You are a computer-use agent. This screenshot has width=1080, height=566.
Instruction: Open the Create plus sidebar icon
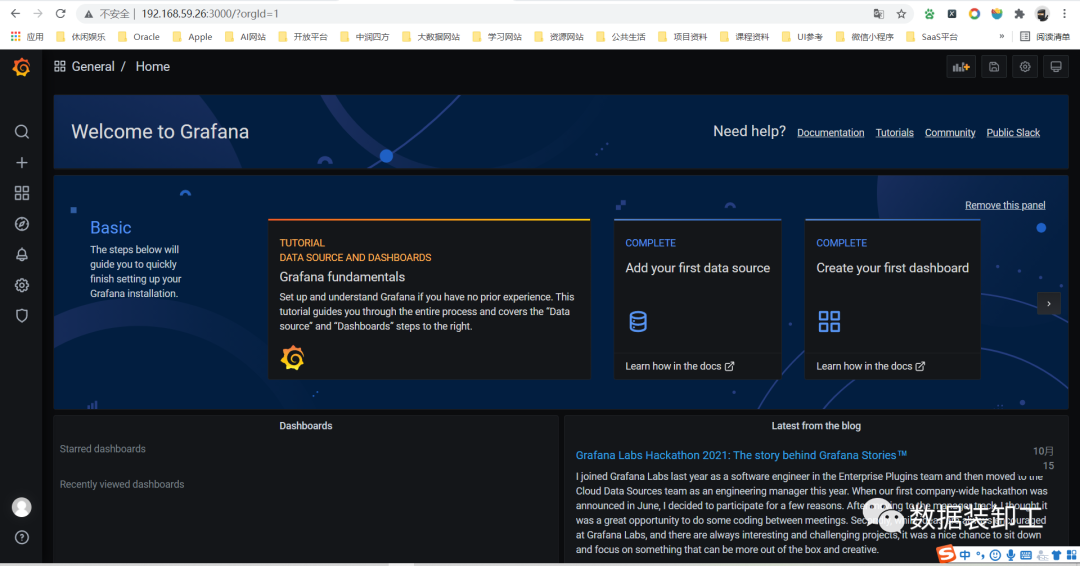22,163
